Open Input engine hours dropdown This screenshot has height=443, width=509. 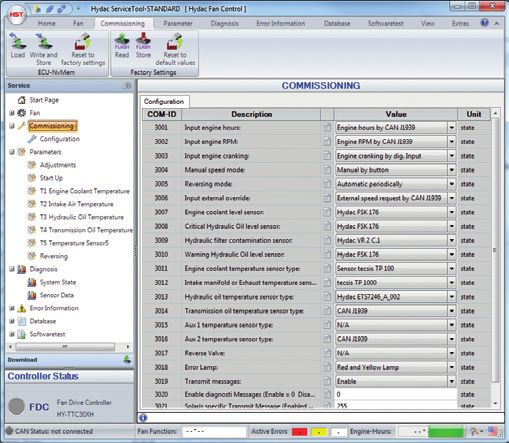click(452, 127)
